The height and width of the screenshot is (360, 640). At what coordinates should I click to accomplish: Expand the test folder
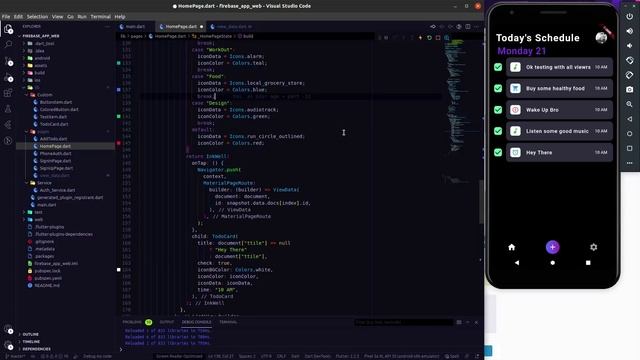[38, 212]
